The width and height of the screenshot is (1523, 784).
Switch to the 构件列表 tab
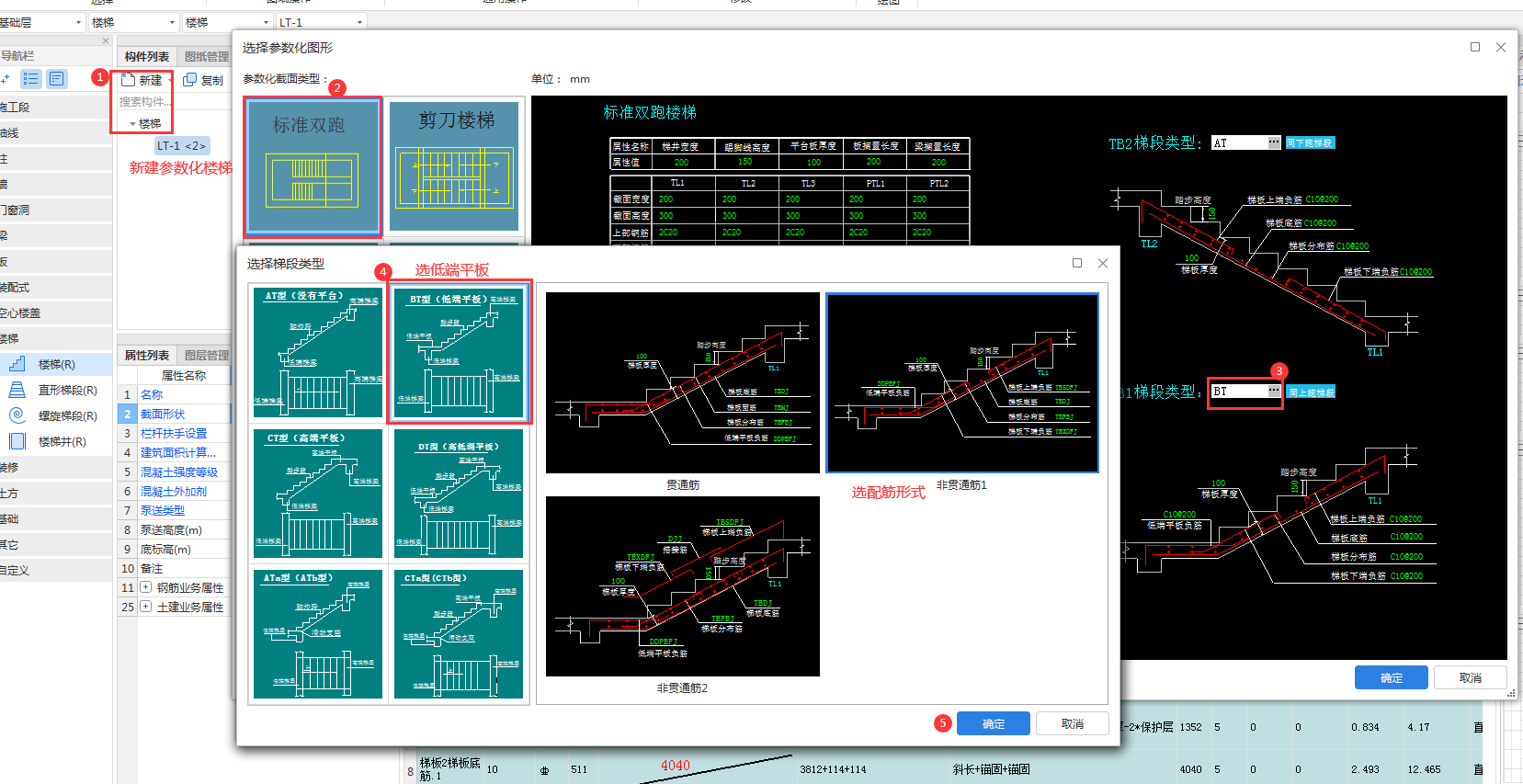[x=147, y=57]
